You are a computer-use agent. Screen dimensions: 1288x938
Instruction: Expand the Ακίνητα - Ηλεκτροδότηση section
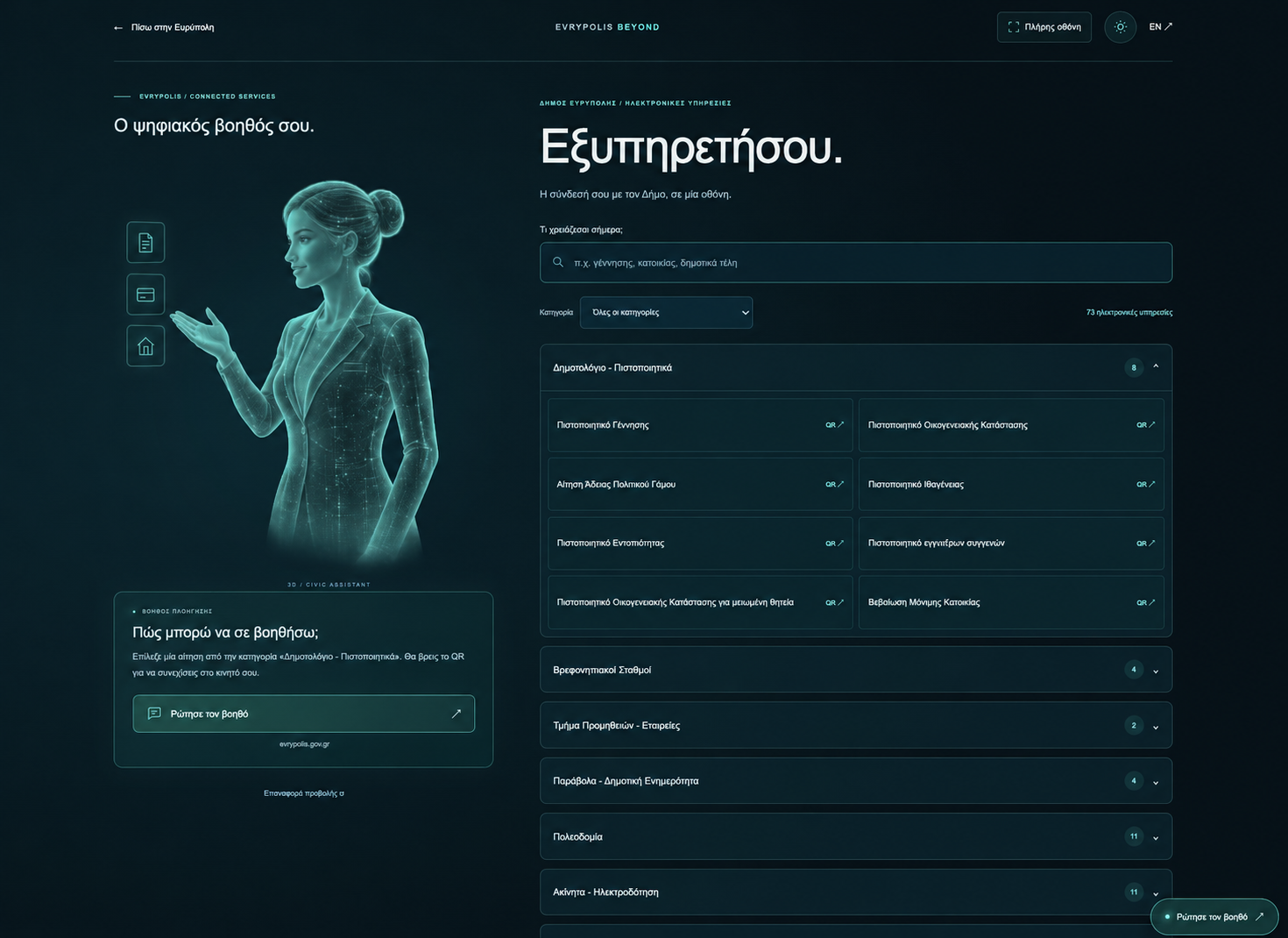[856, 892]
